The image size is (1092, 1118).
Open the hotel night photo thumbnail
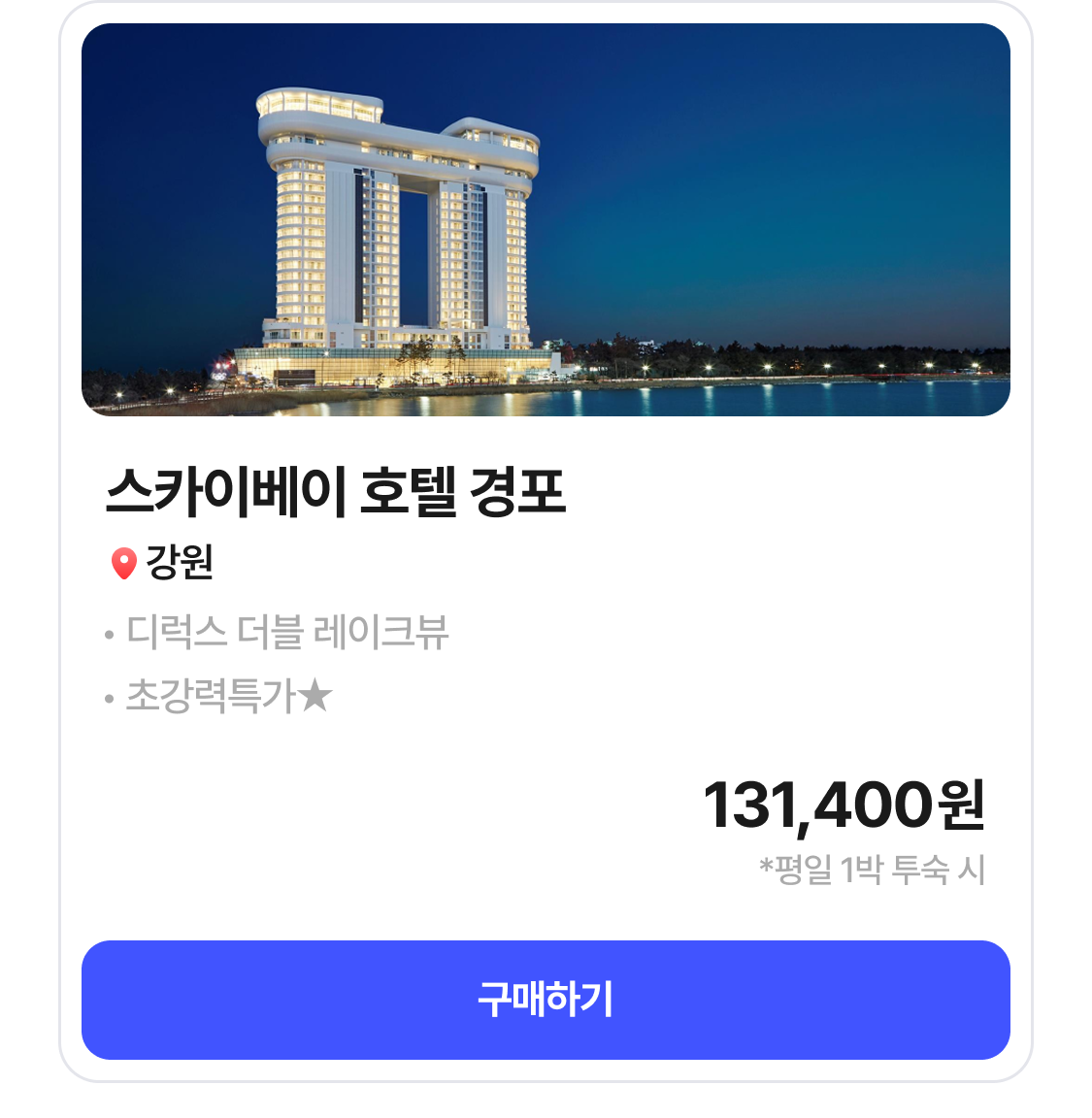[x=546, y=219]
